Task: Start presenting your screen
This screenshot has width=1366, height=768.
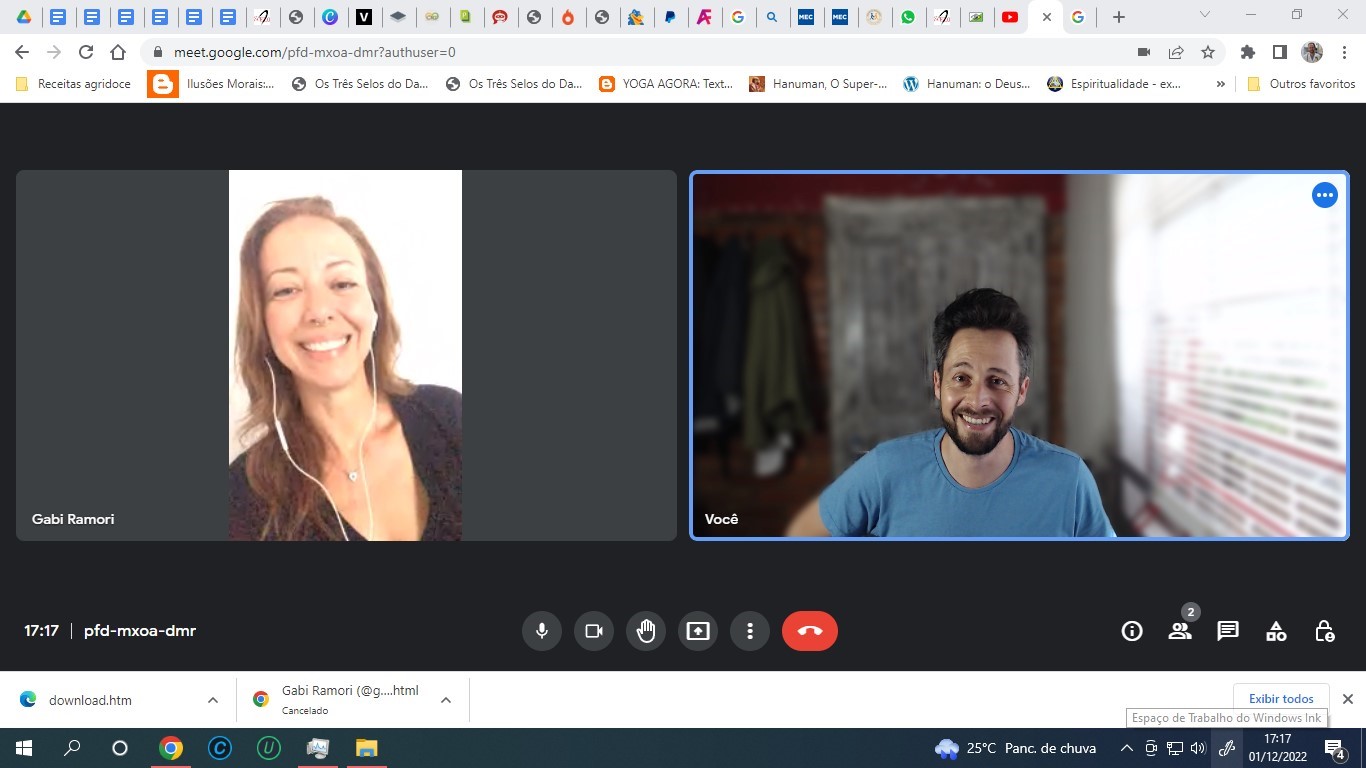Action: (x=697, y=631)
